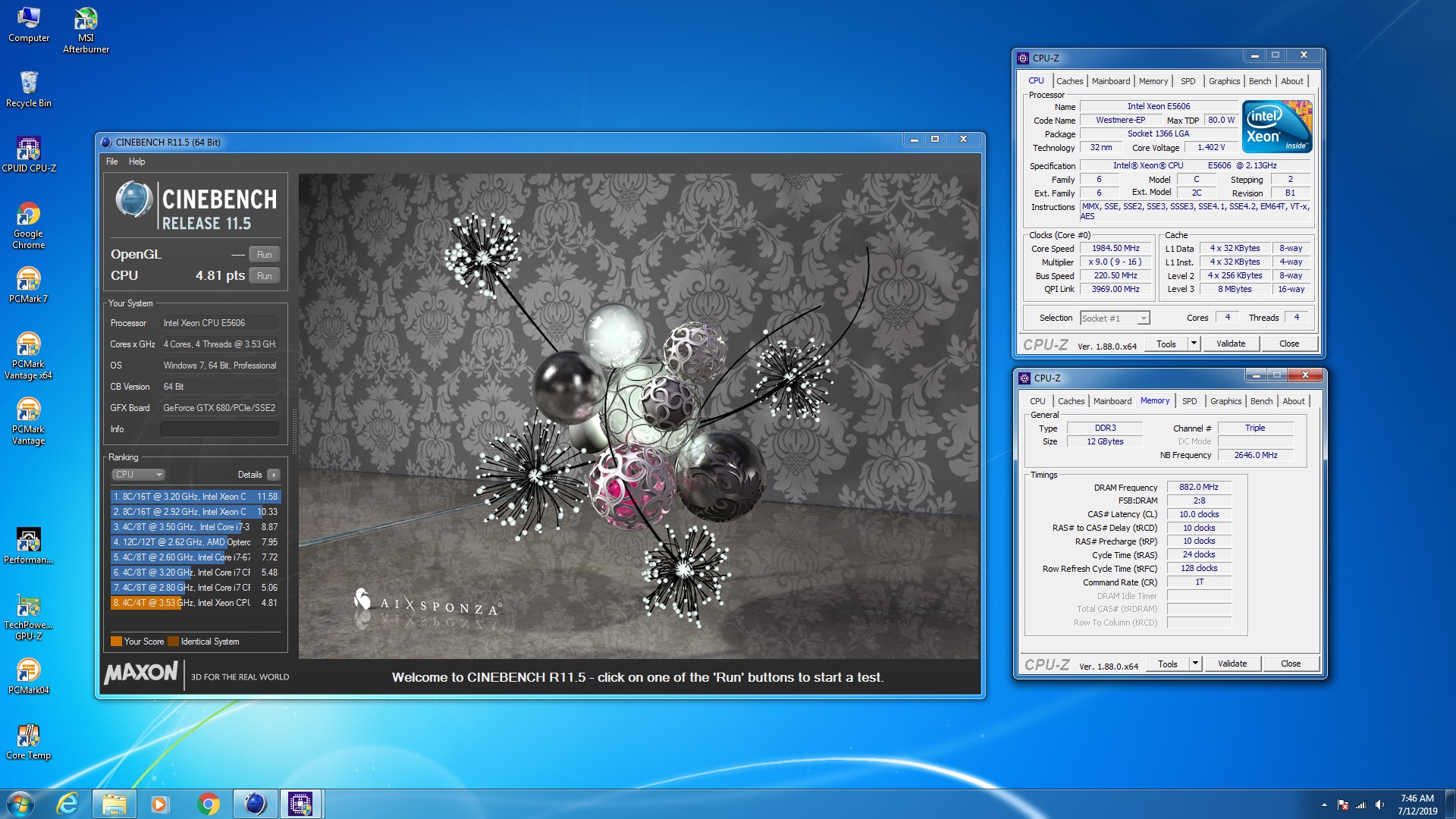This screenshot has height=819, width=1456.
Task: Select the PCMark04 desktop icon
Action: tap(29, 676)
